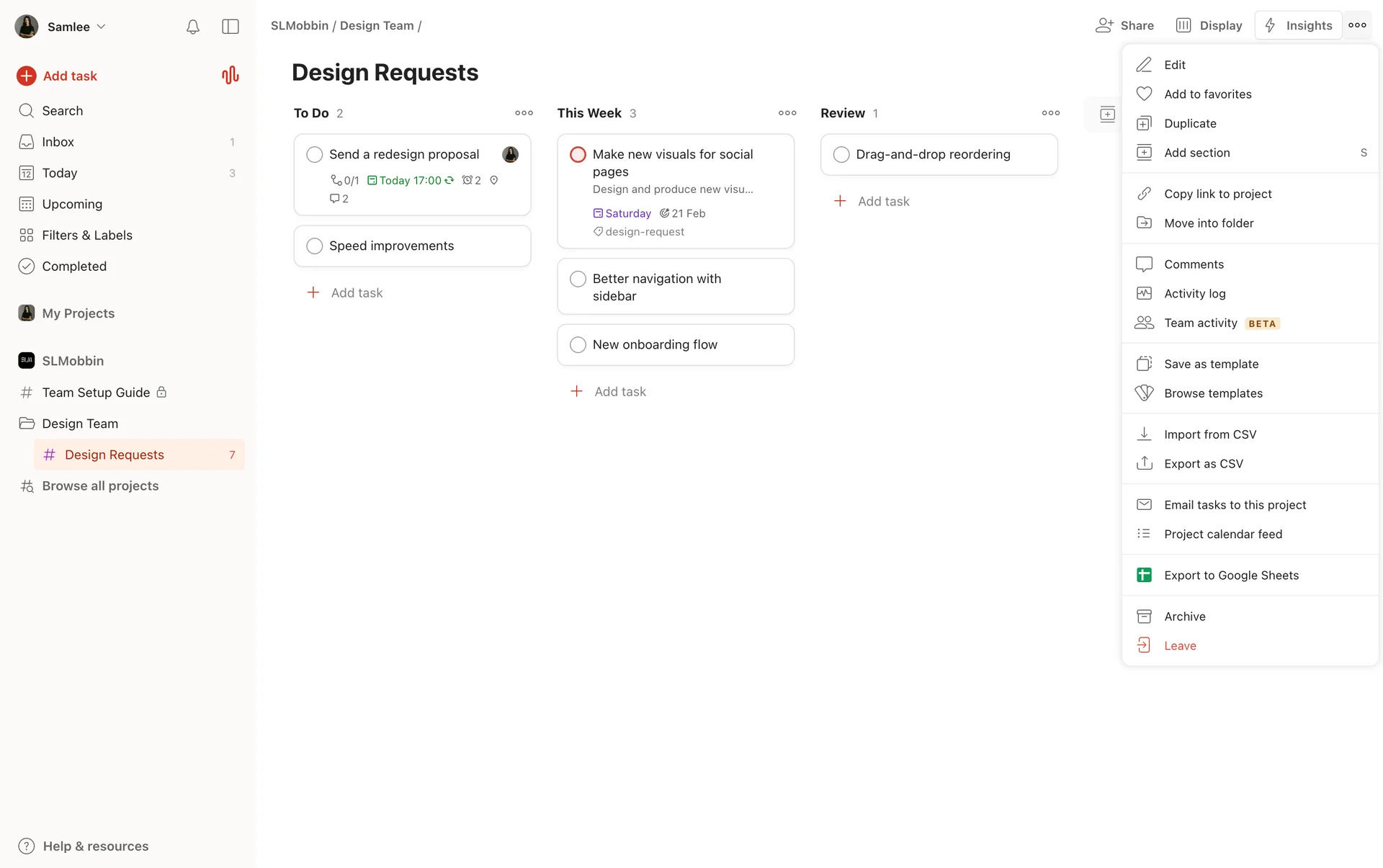Check off New onboarding flow task

point(578,344)
